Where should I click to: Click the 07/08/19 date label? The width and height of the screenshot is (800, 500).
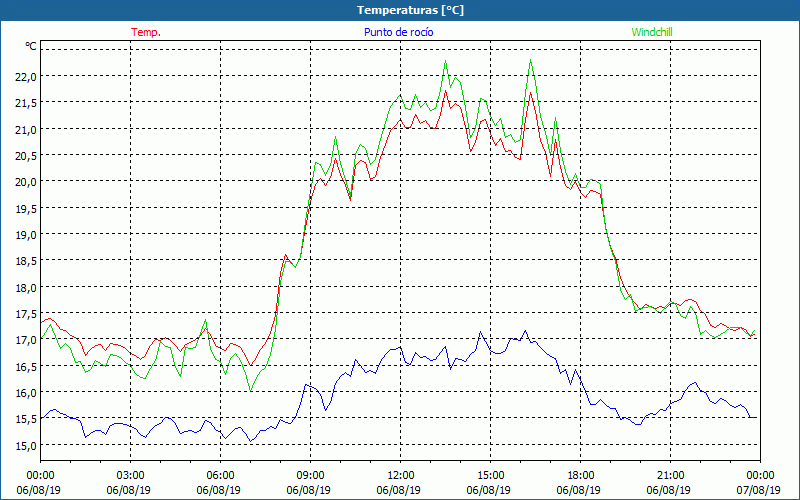pyautogui.click(x=759, y=490)
